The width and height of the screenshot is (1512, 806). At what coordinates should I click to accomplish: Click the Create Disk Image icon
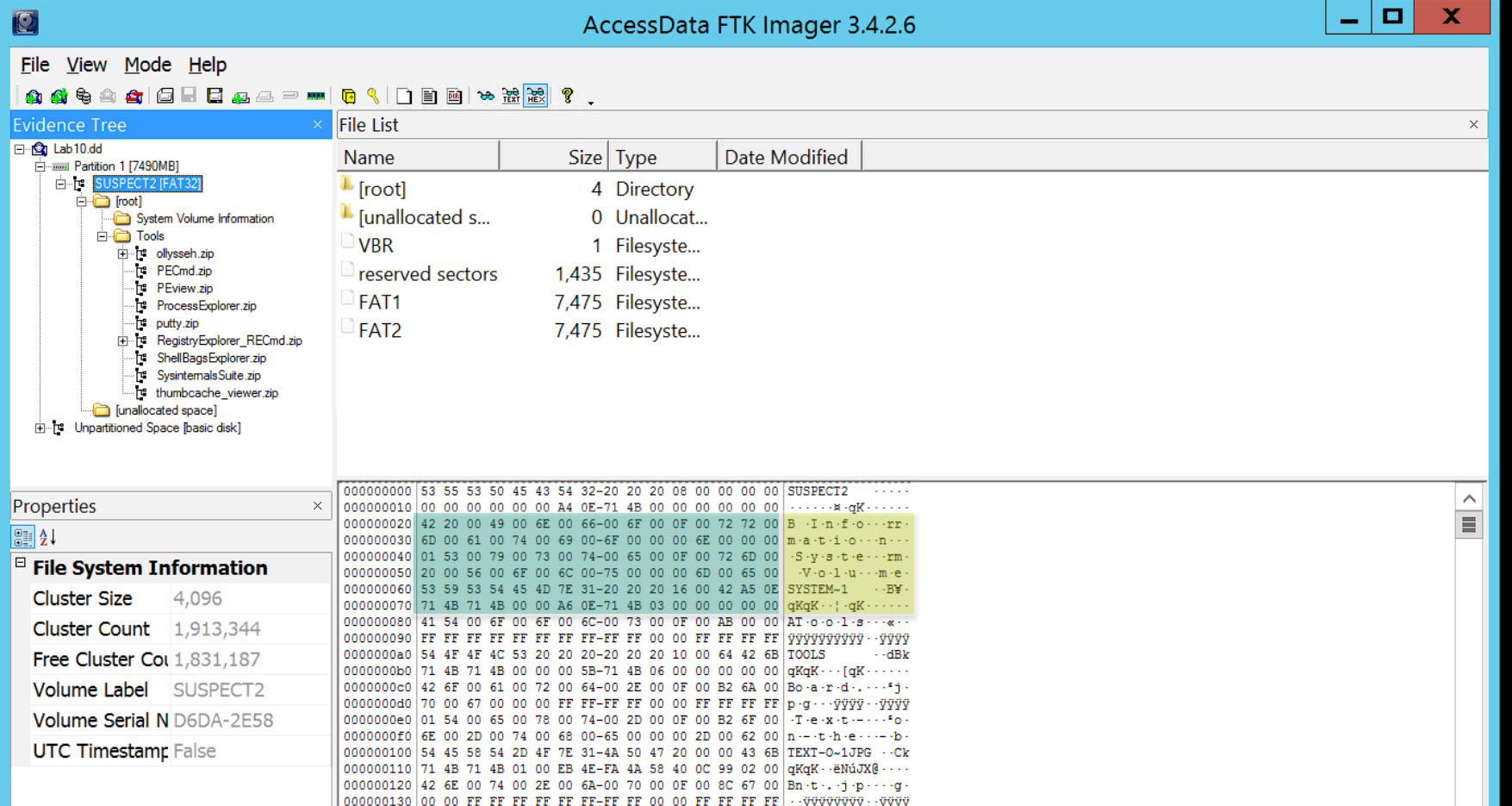[165, 97]
